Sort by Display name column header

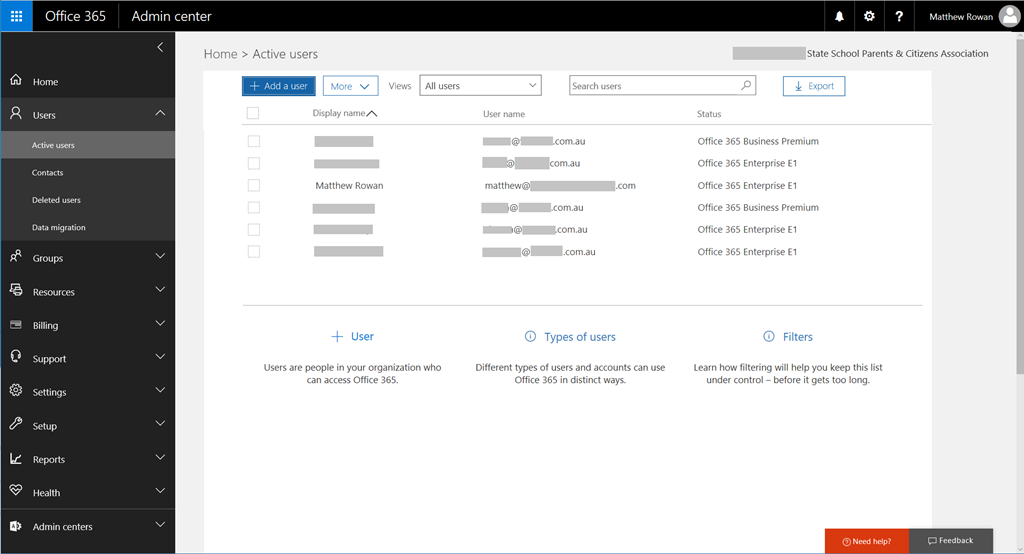[340, 113]
